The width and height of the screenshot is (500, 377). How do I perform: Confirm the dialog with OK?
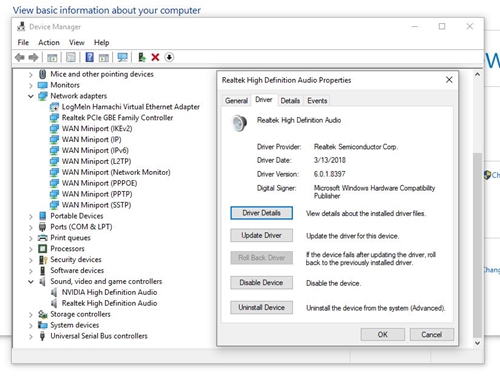[383, 334]
